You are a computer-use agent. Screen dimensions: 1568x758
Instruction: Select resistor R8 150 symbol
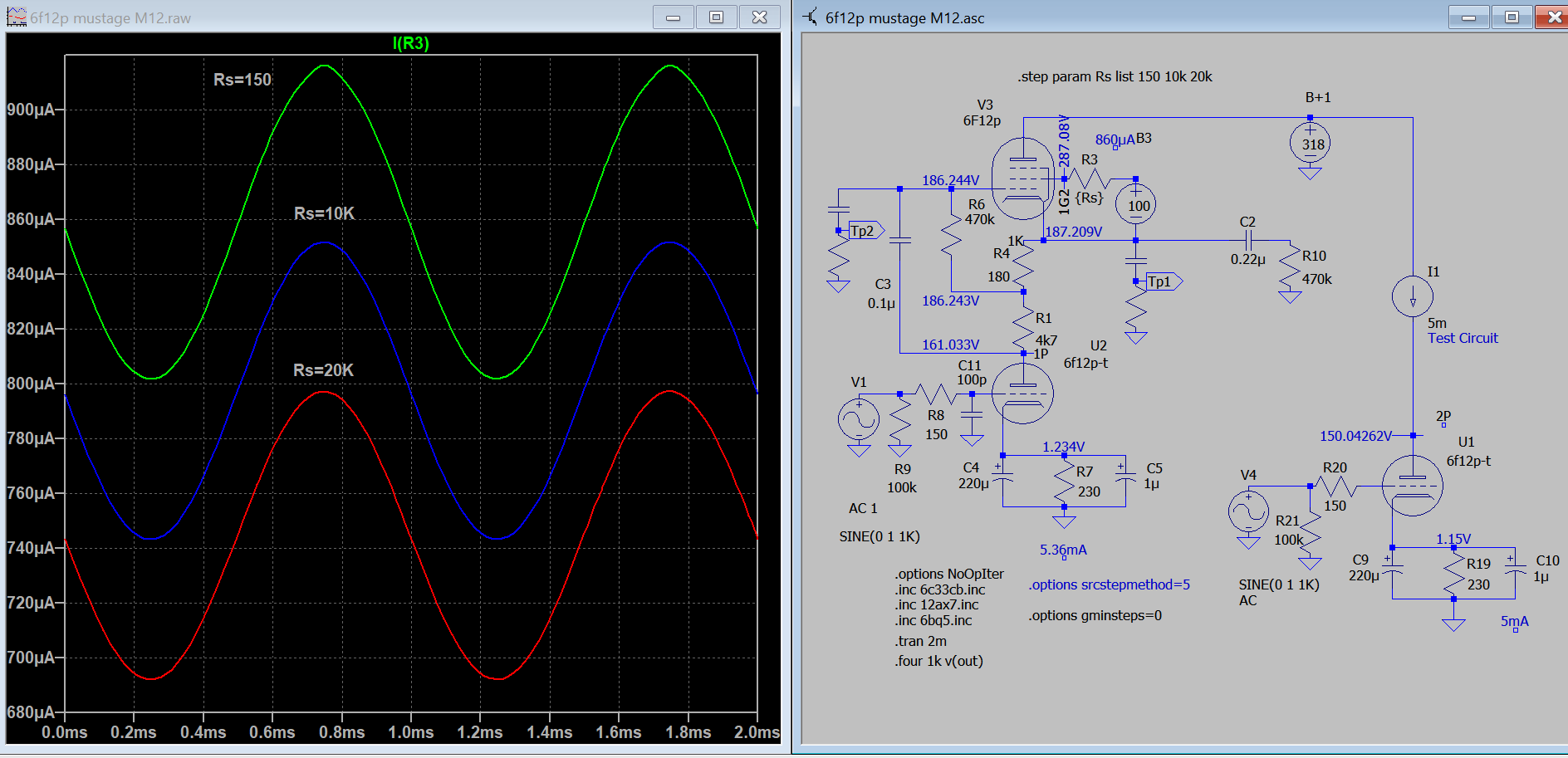(937, 394)
